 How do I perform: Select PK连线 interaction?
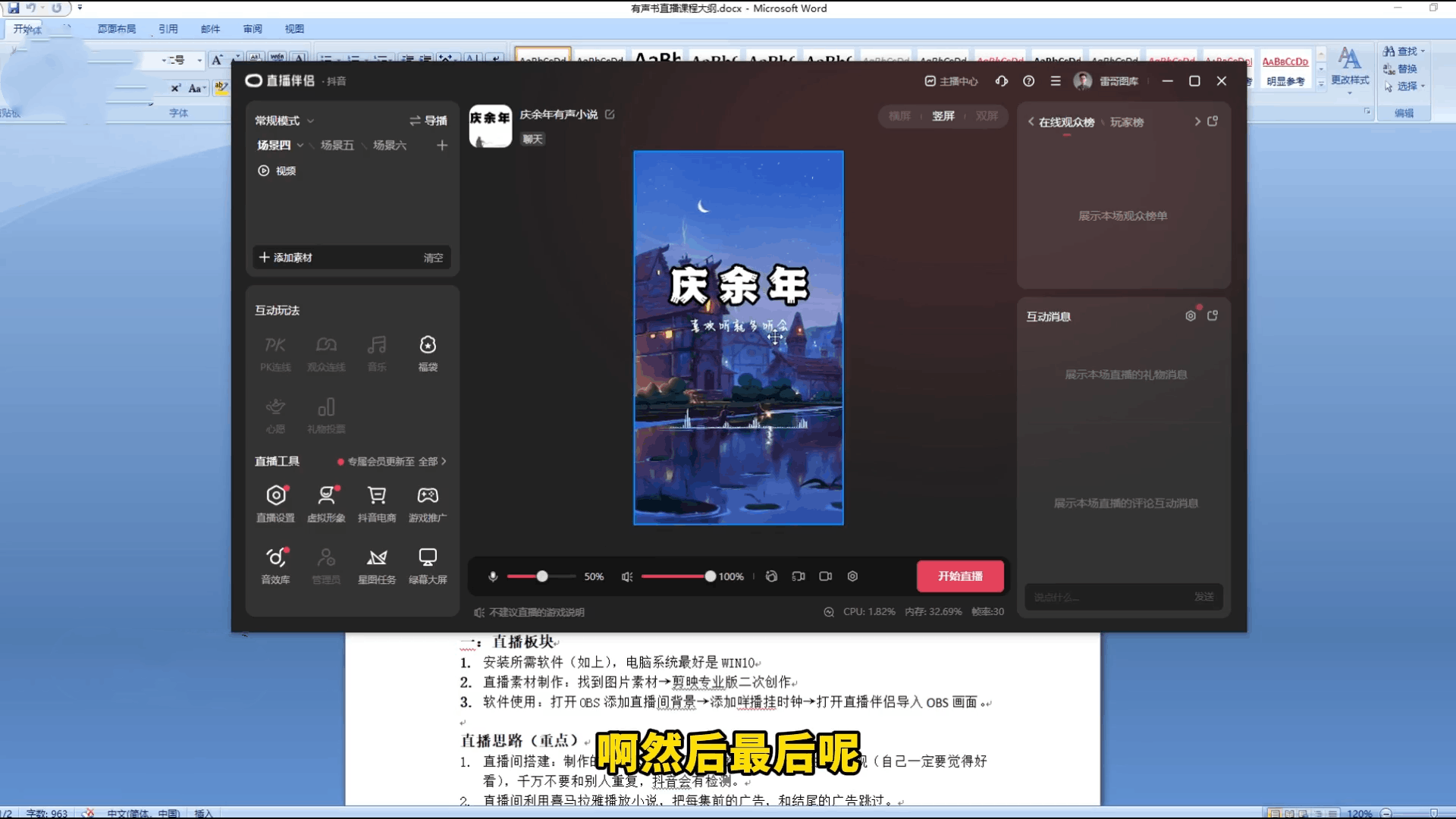275,353
